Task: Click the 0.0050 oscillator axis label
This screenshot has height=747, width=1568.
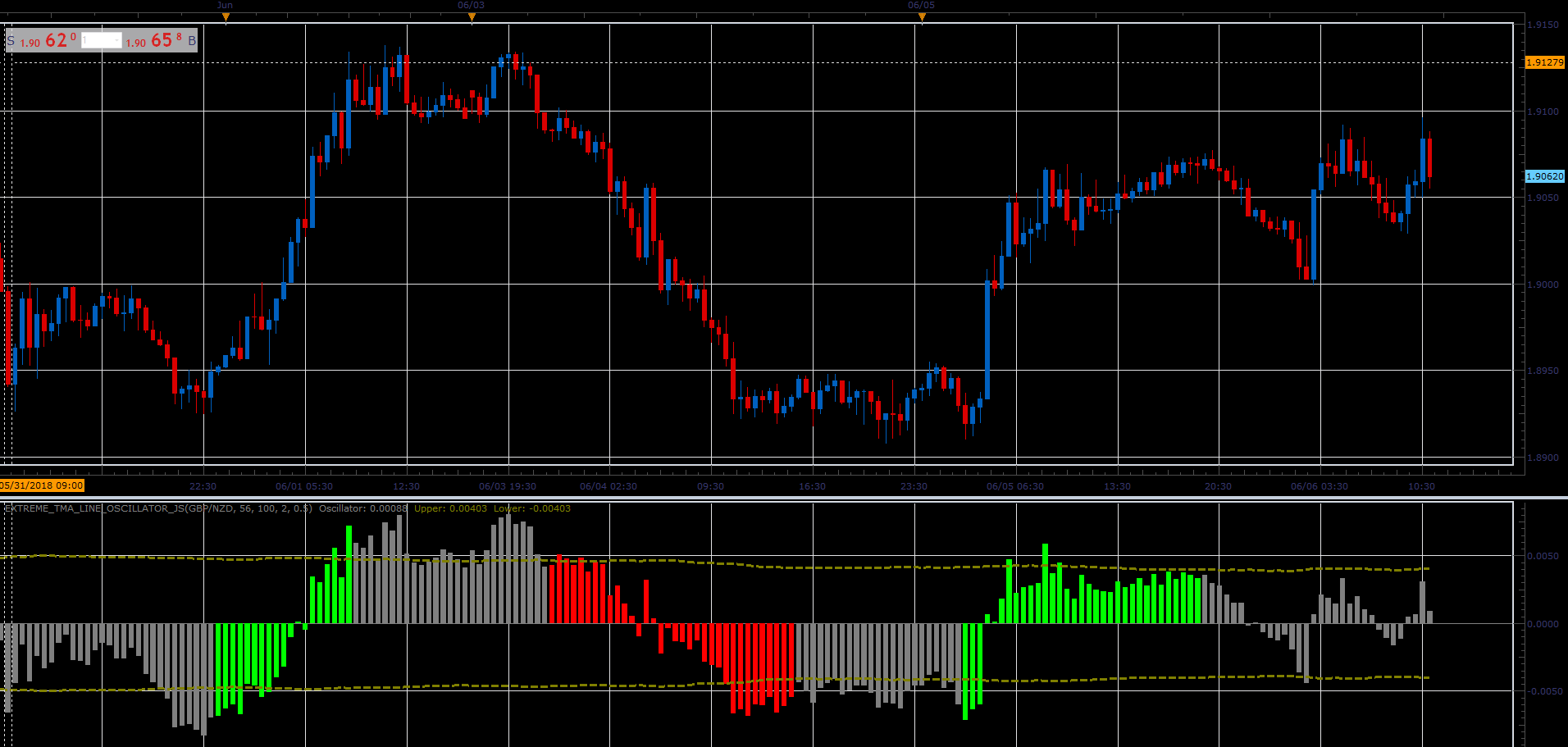Action: 1543,556
